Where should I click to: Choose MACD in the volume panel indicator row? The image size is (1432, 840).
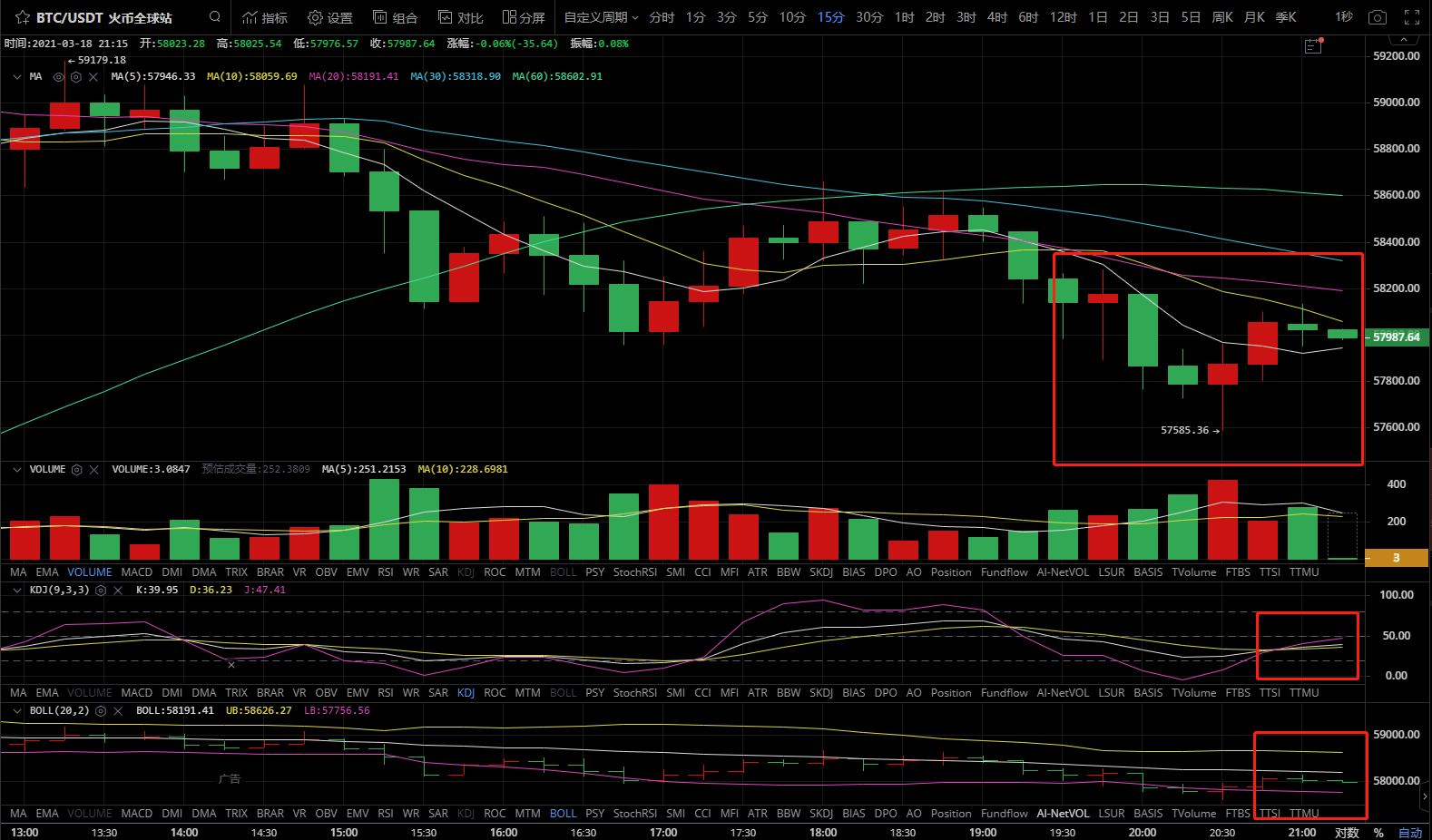coord(137,572)
